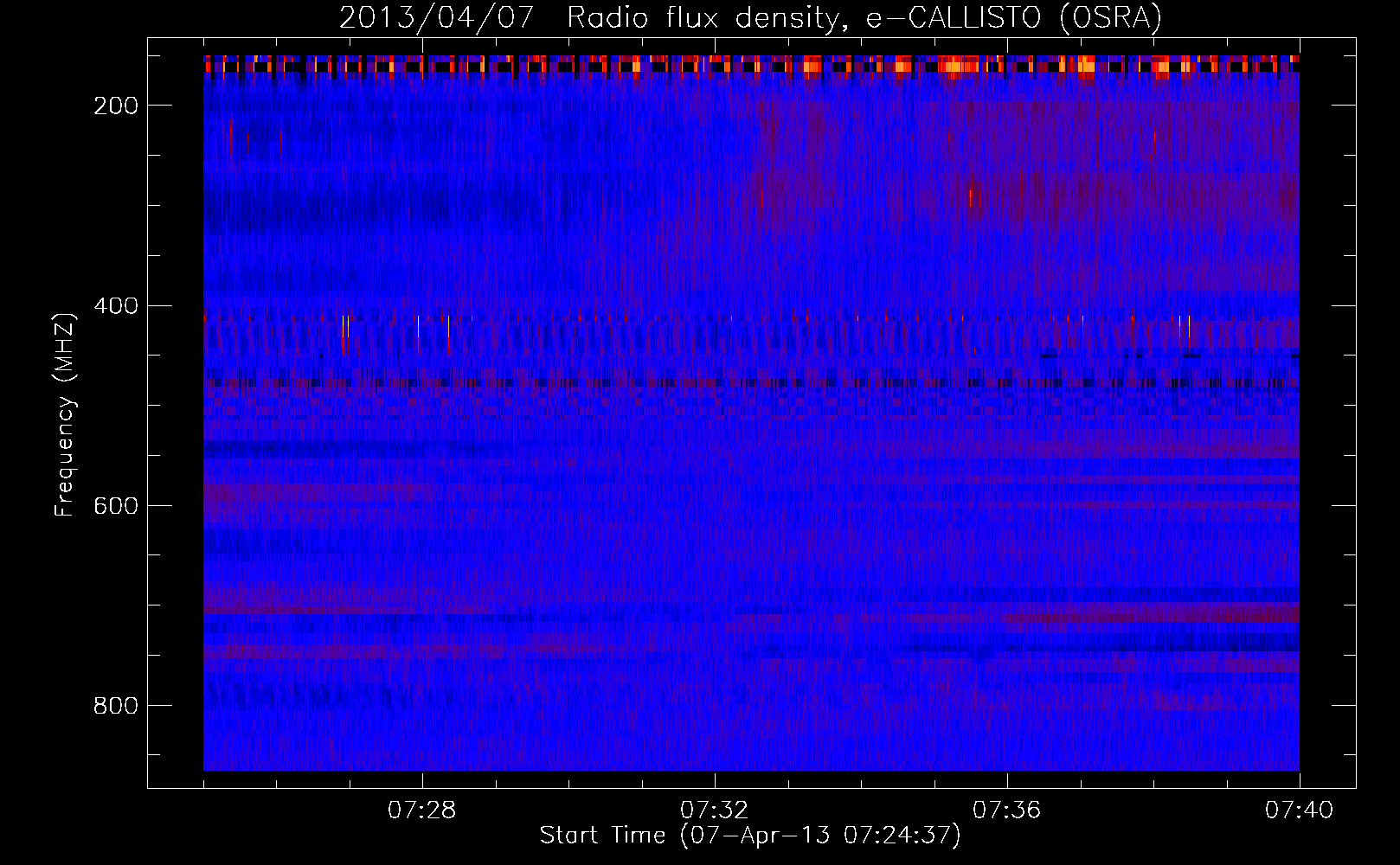Click the 07:28 time tick label
Screen dimensions: 1400x865
click(422, 811)
